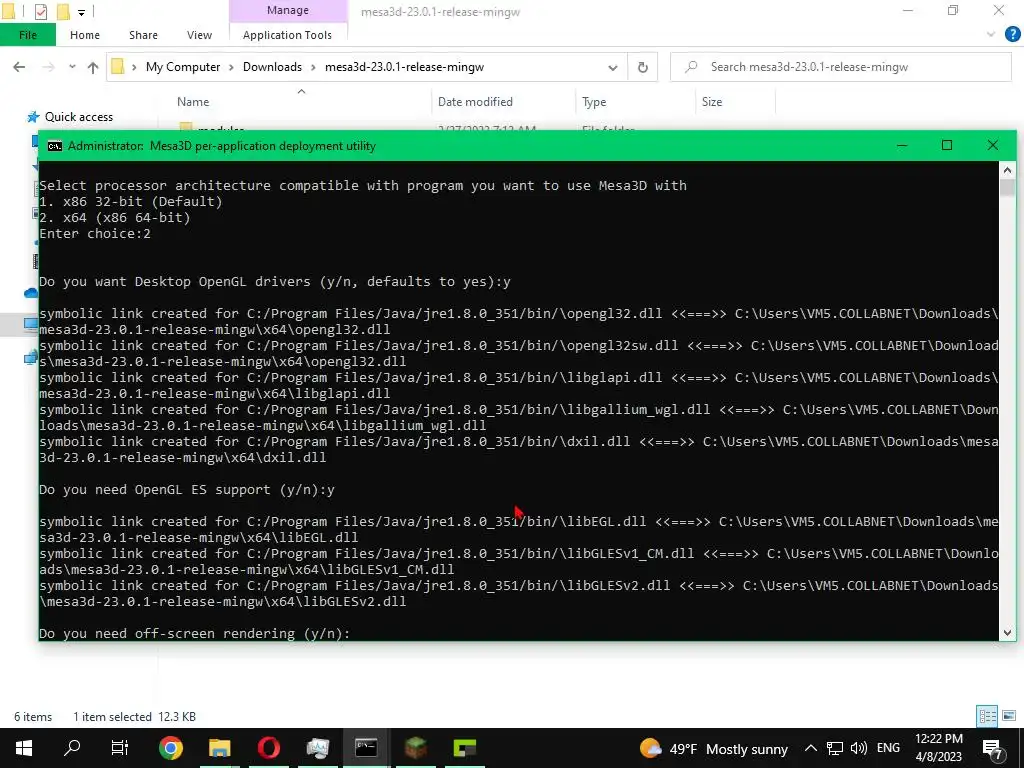Image resolution: width=1024 pixels, height=768 pixels.
Task: Switch to the View ribbon tab
Action: click(x=199, y=35)
